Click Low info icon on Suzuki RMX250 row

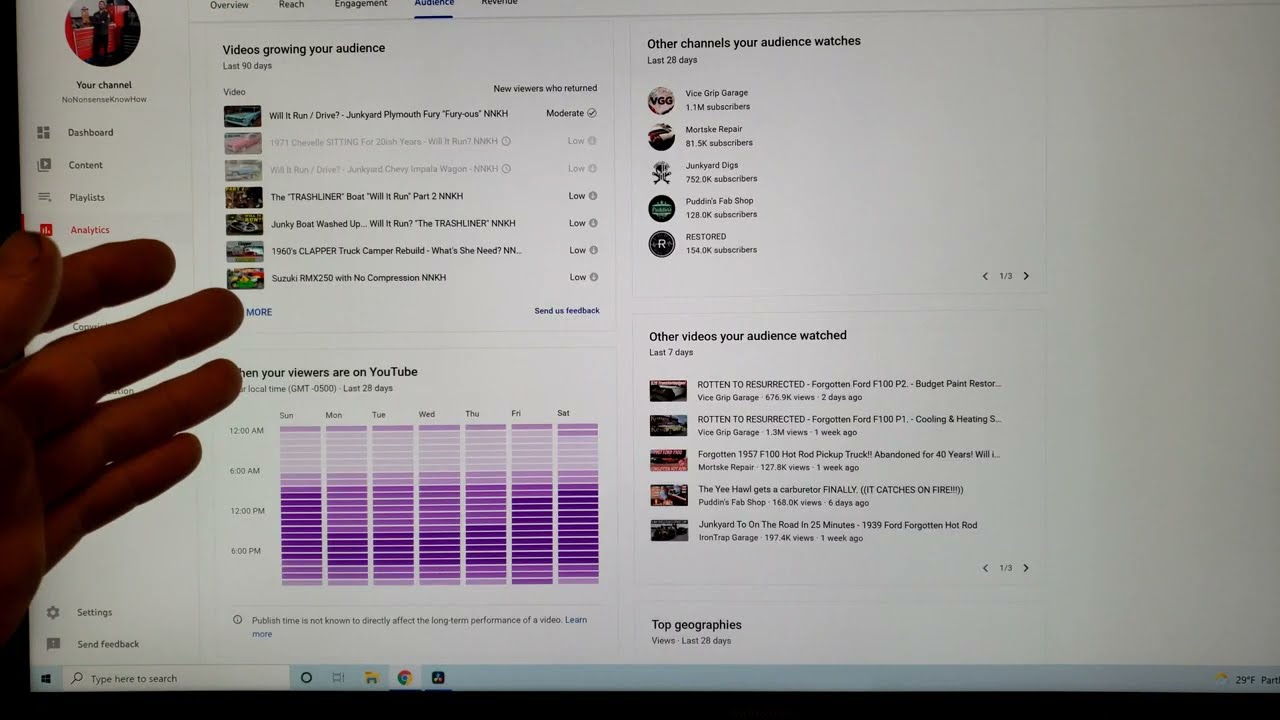tap(594, 277)
